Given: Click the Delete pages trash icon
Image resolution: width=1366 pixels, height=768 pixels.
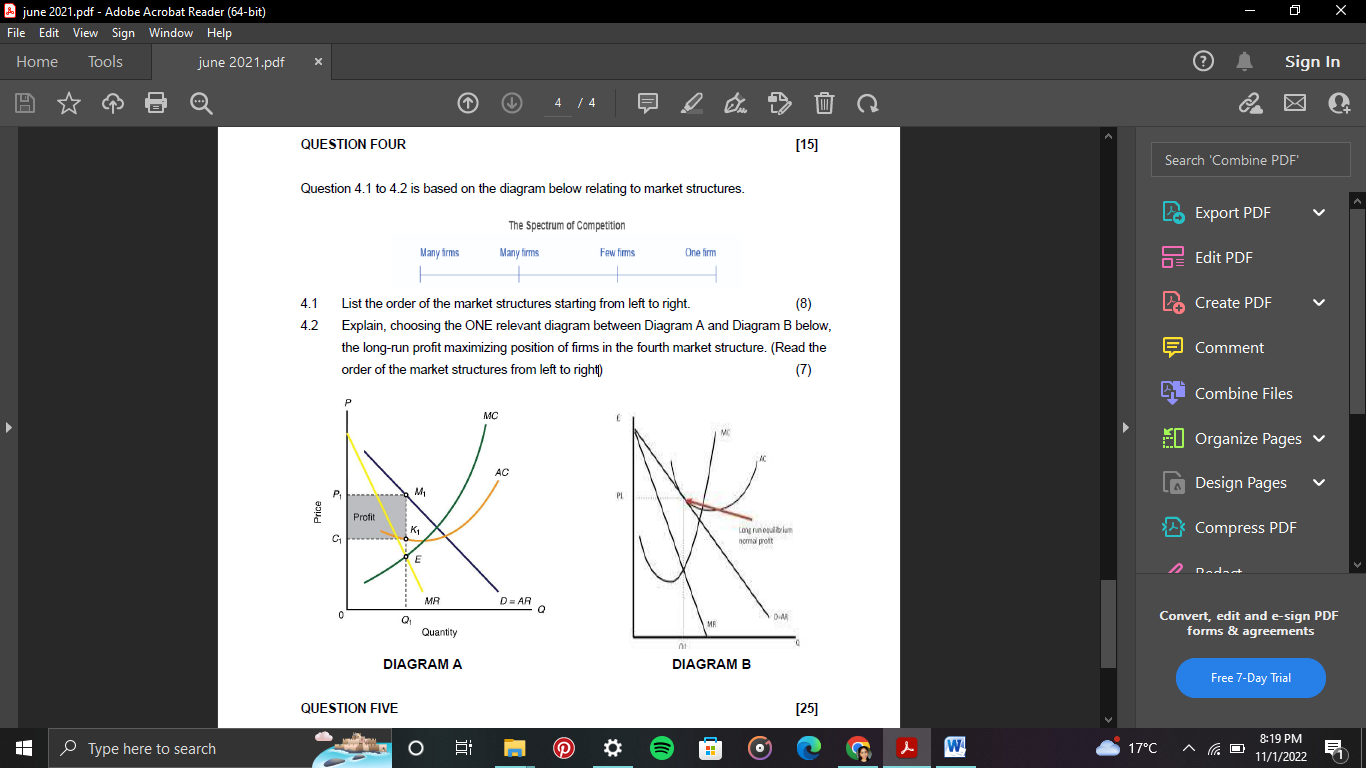Looking at the screenshot, I should point(823,103).
